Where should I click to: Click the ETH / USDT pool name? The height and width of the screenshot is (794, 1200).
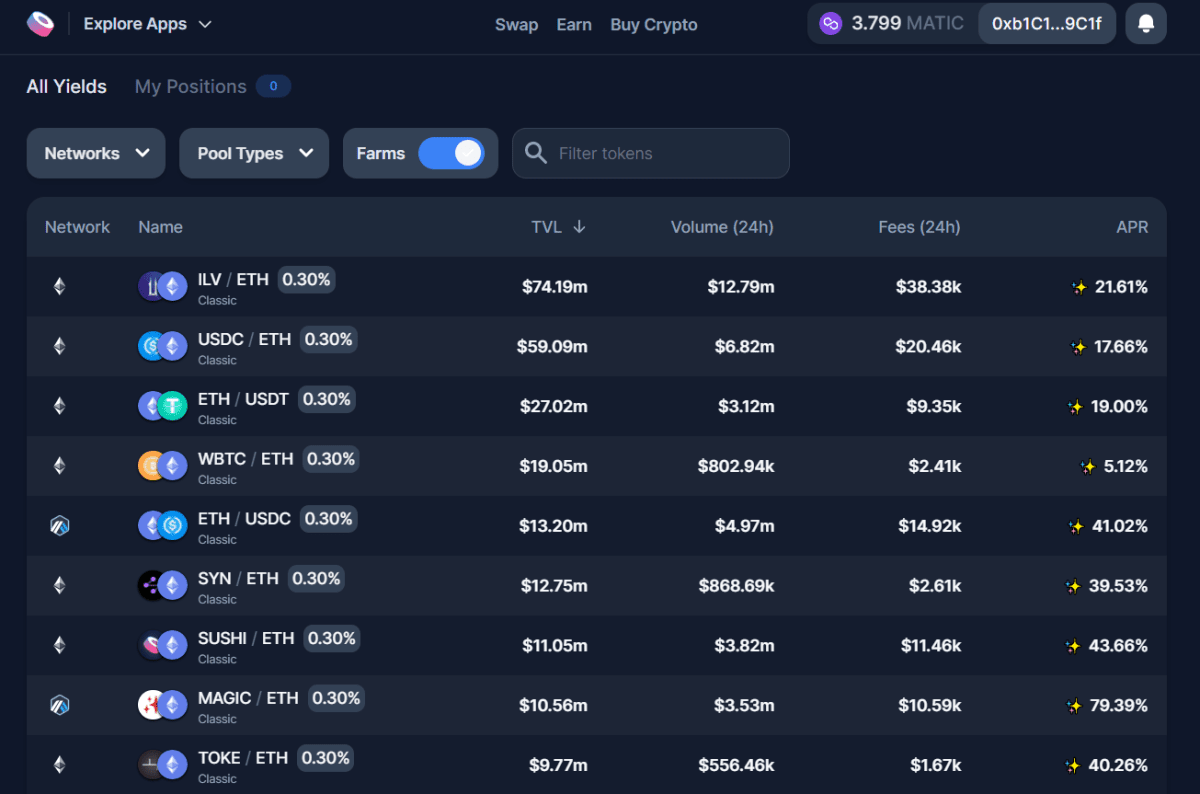point(243,399)
